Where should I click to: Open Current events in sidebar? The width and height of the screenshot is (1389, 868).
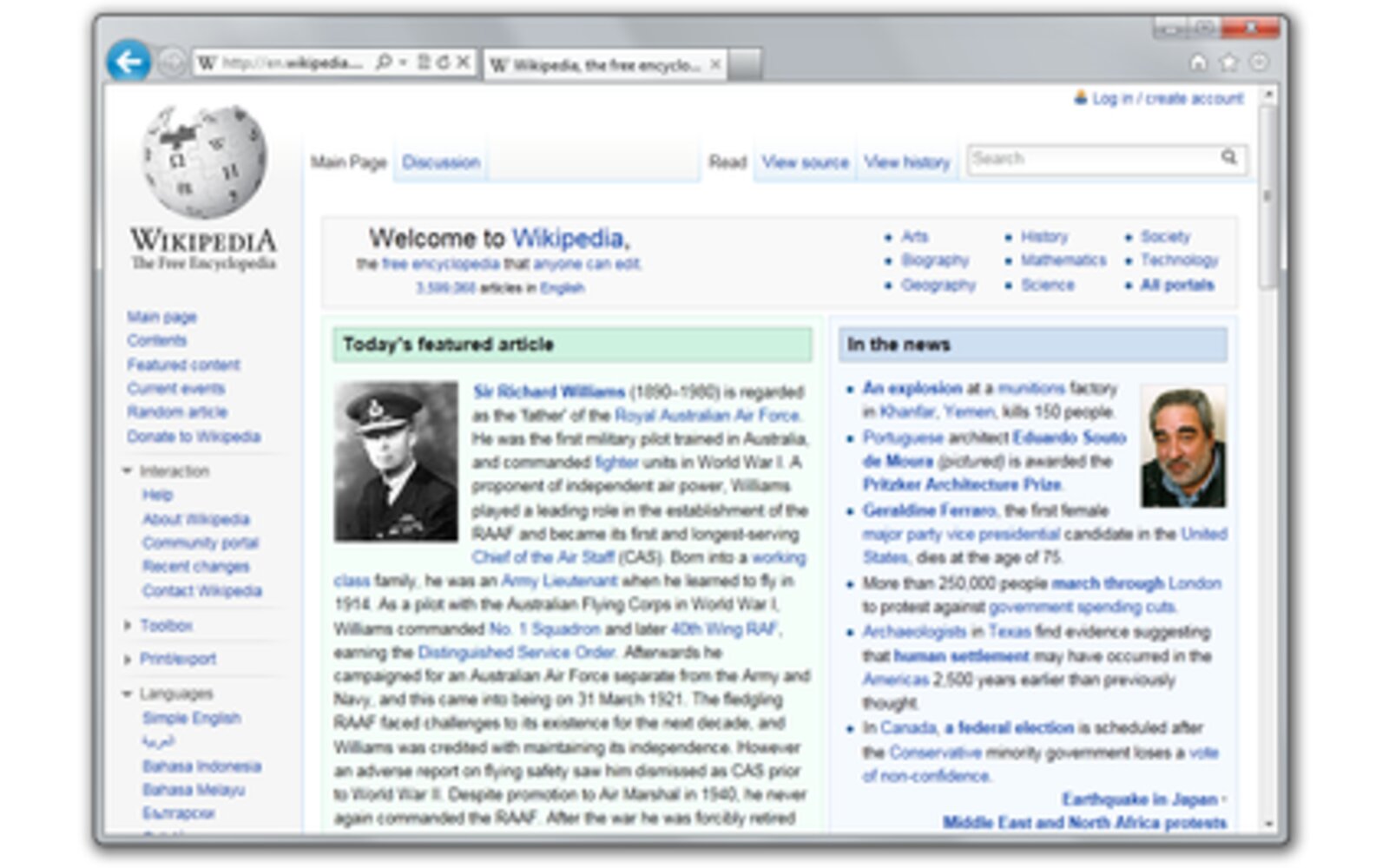176,388
